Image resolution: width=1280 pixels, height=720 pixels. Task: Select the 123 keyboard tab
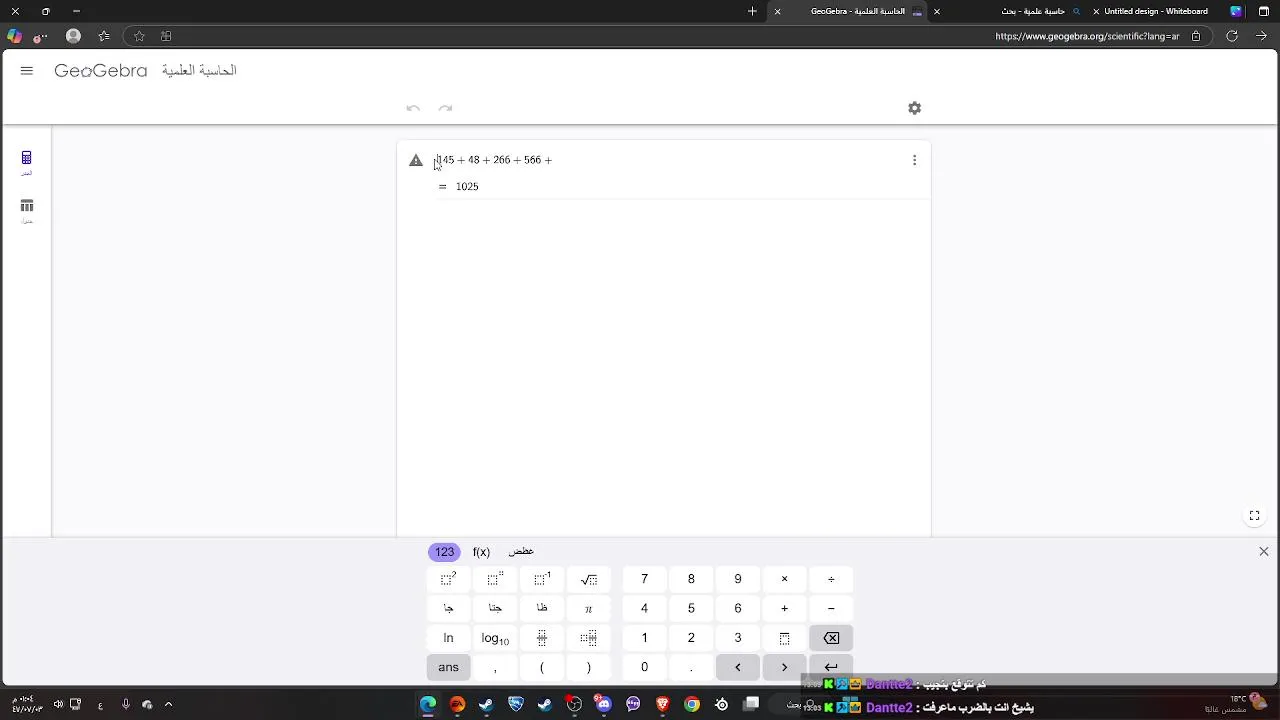[x=444, y=552]
